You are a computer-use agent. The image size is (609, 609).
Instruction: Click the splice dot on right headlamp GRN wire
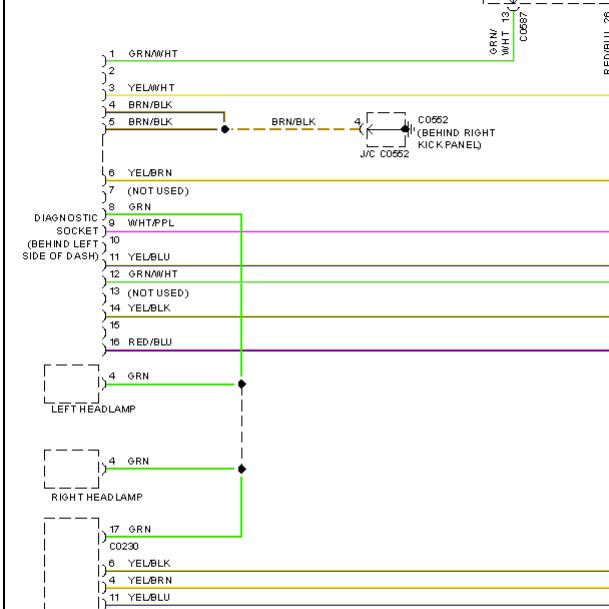tap(242, 469)
